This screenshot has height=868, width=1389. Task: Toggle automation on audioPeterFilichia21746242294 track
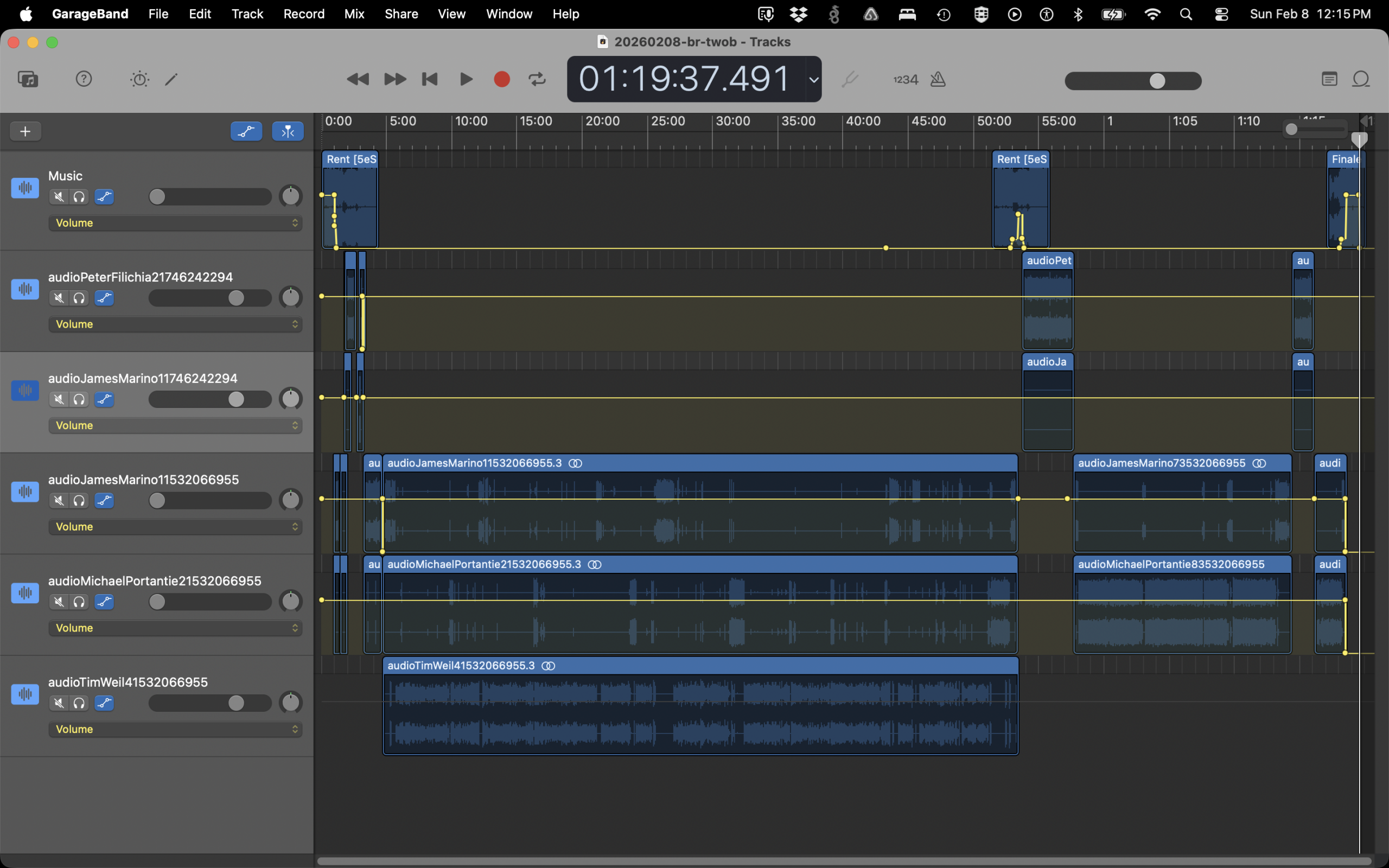point(104,298)
